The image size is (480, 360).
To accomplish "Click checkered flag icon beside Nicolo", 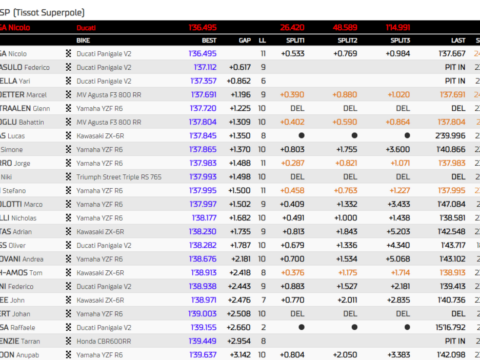I will (68, 53).
